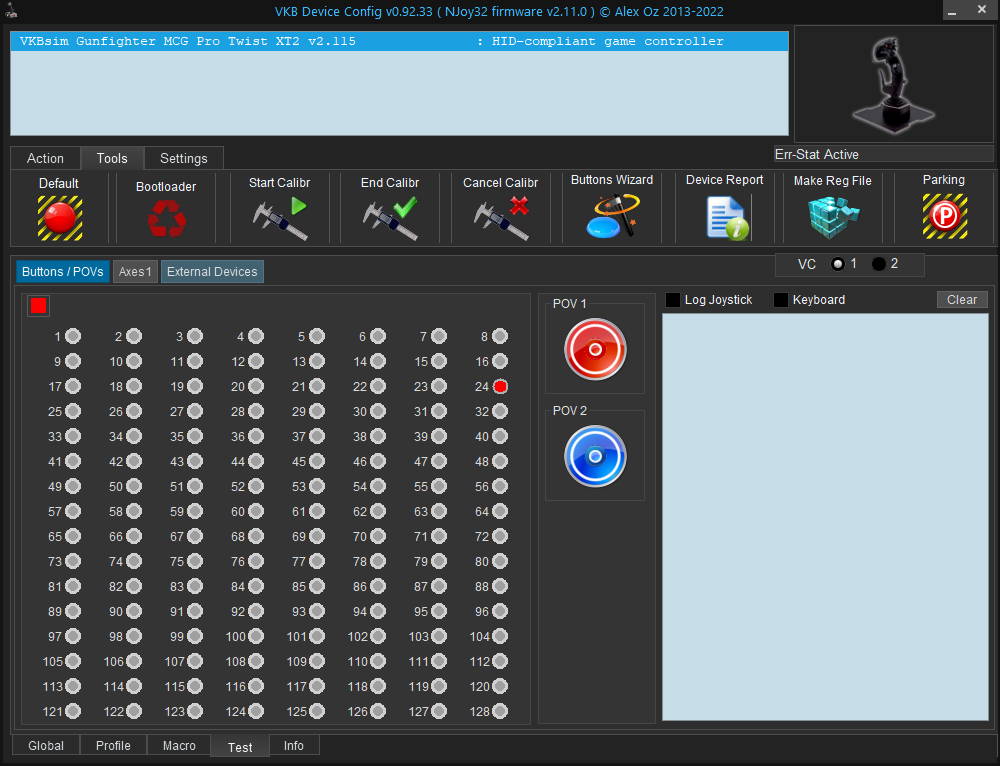Activate the Parking icon
The width and height of the screenshot is (1000, 766).
pos(945,216)
